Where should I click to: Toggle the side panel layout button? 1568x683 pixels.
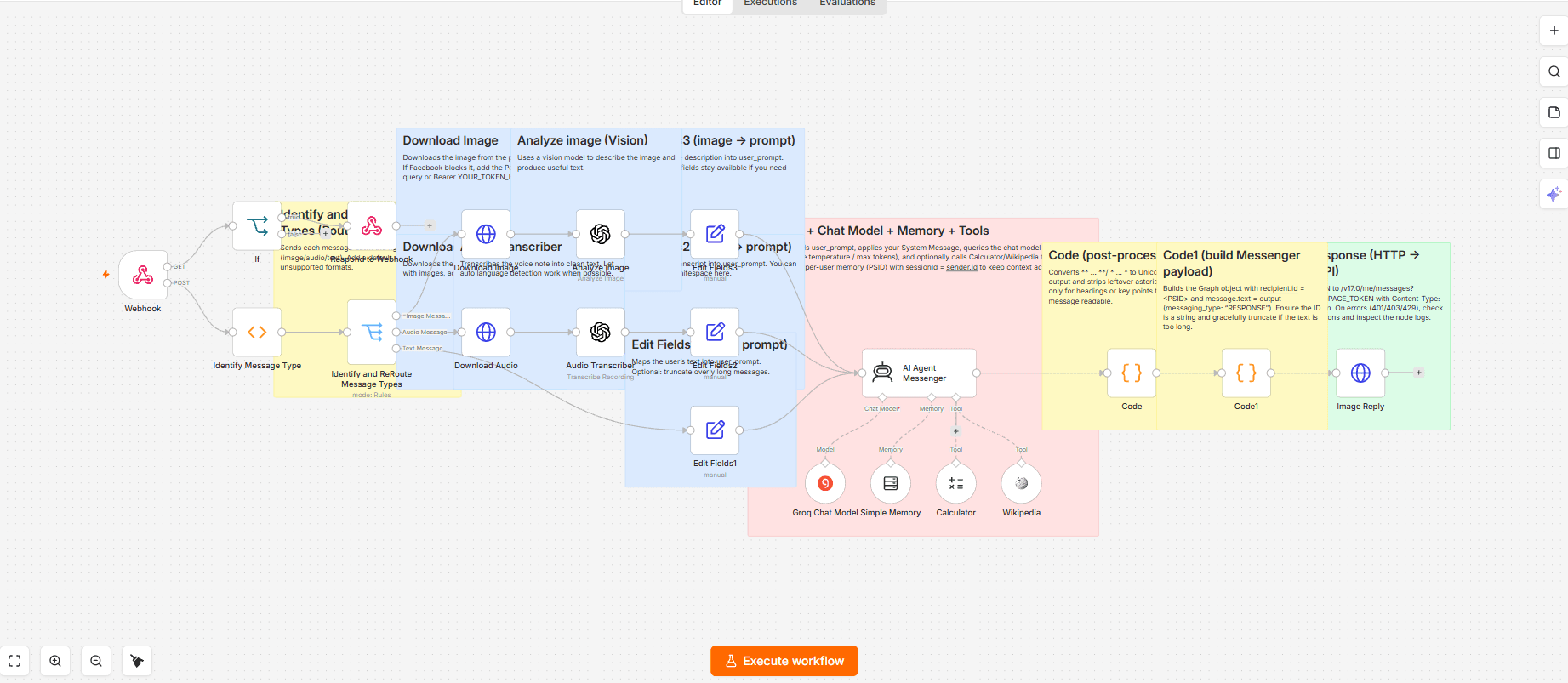pos(1554,153)
